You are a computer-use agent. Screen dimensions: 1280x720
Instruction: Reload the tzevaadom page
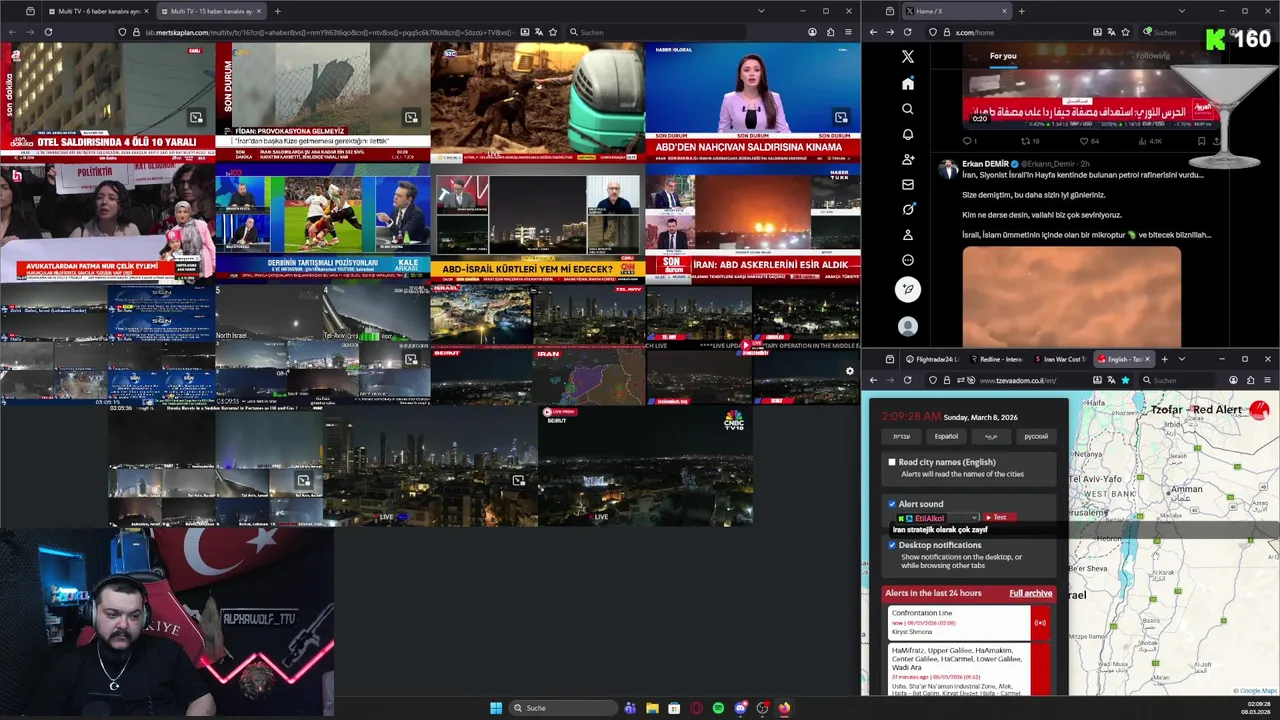[908, 380]
